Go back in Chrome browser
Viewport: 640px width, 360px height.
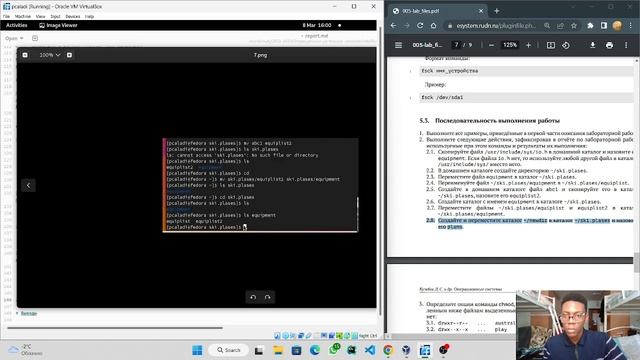point(393,25)
